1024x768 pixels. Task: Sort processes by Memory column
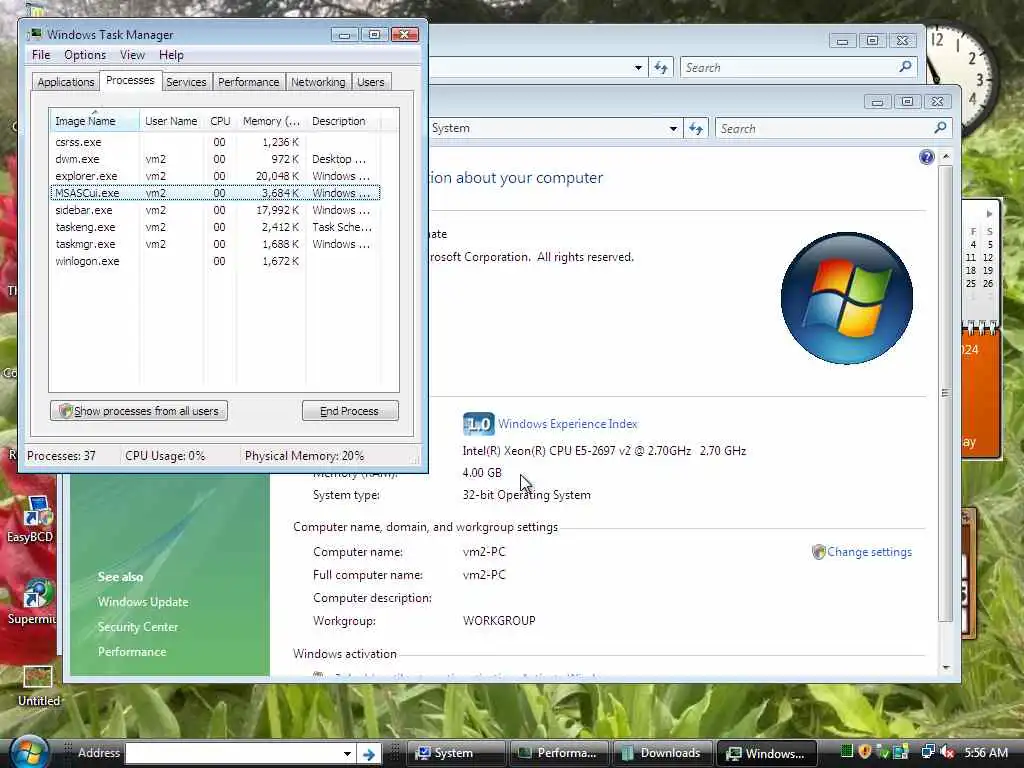coord(271,121)
